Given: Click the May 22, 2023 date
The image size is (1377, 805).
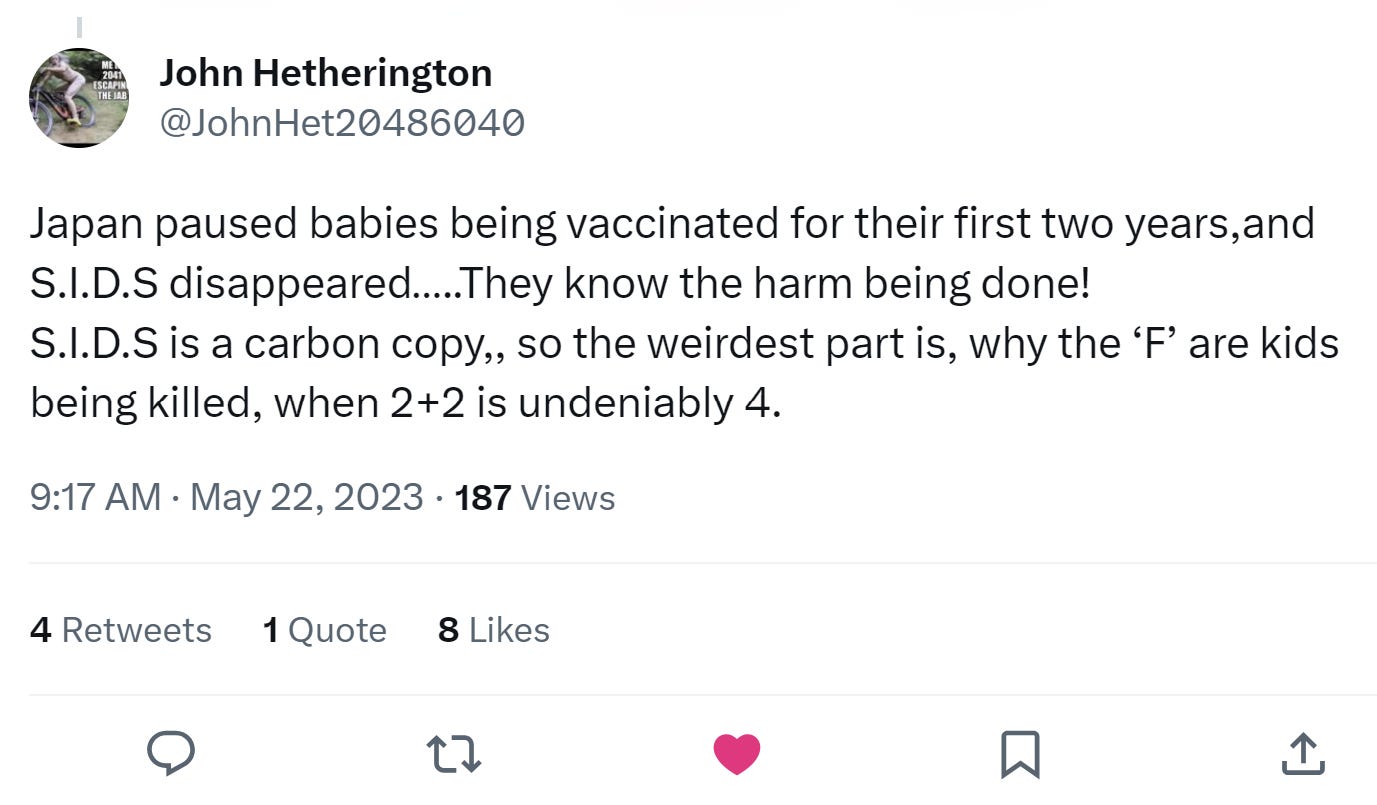Looking at the screenshot, I should pyautogui.click(x=306, y=497).
